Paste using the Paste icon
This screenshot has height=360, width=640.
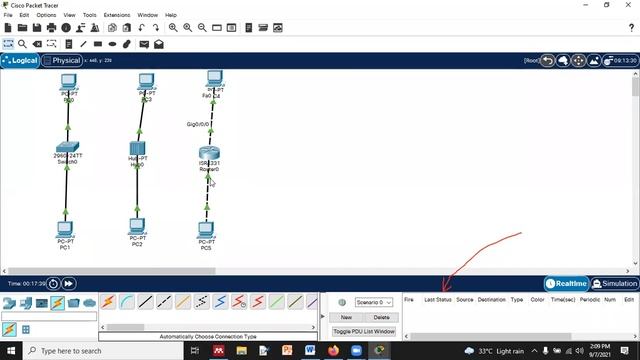coord(127,28)
